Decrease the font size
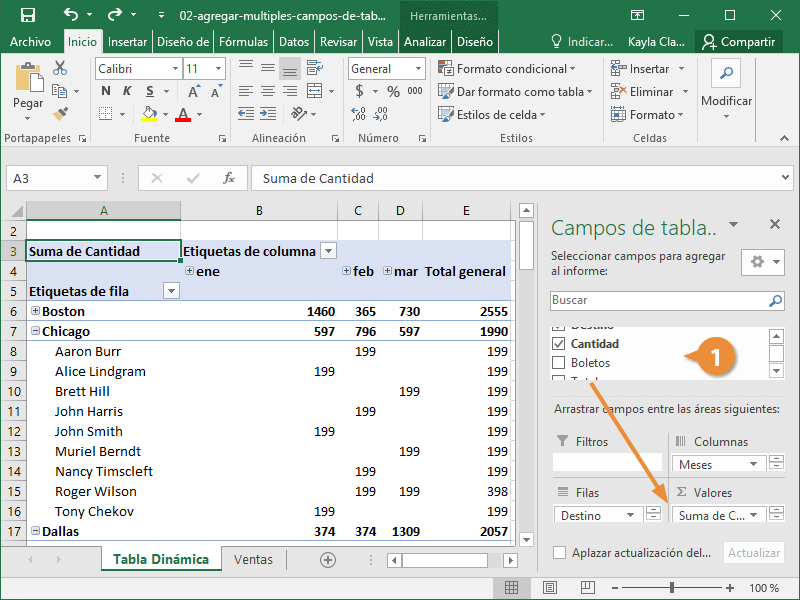This screenshot has height=600, width=800. pos(216,91)
